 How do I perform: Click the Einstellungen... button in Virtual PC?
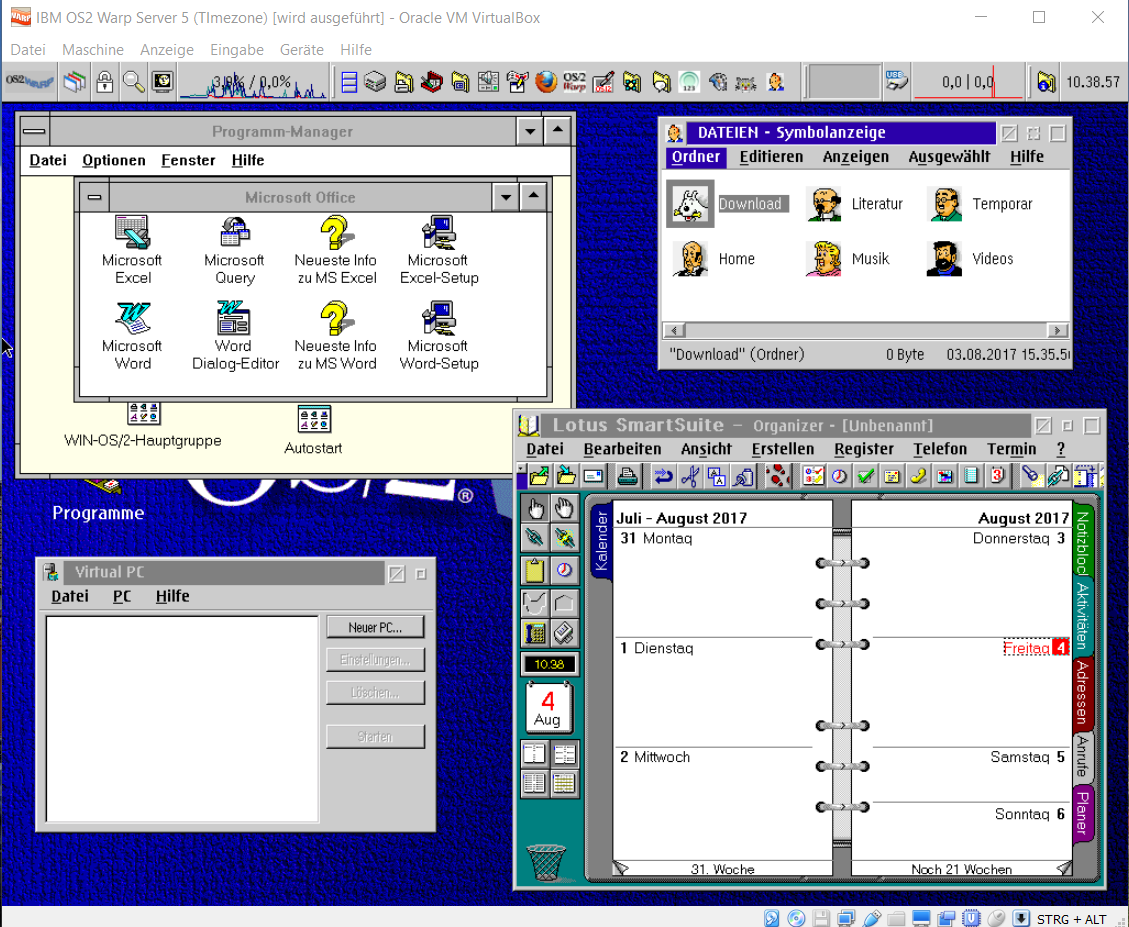pos(375,660)
